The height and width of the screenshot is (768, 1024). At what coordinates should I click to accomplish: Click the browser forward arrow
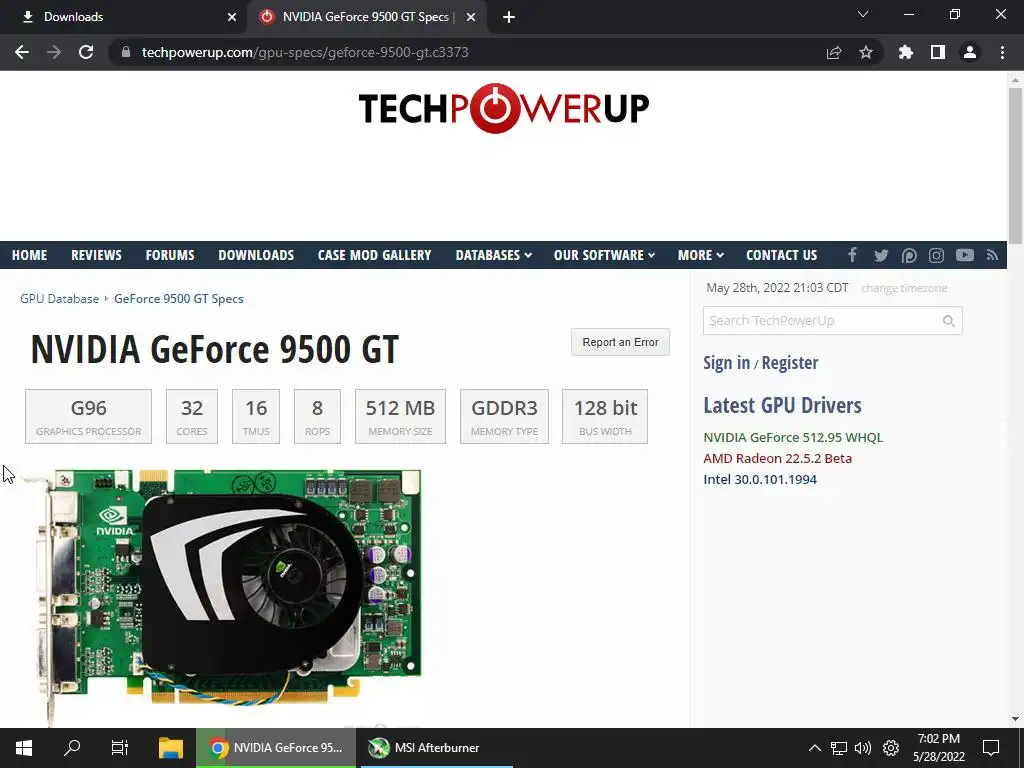(x=54, y=52)
